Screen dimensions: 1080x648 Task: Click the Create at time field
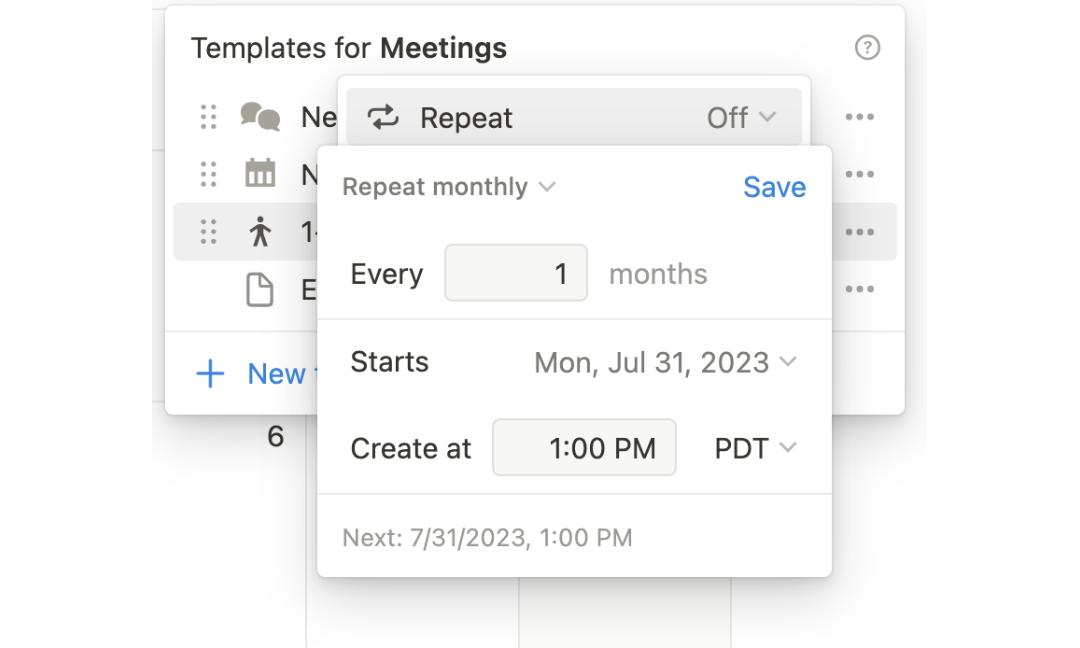[584, 448]
